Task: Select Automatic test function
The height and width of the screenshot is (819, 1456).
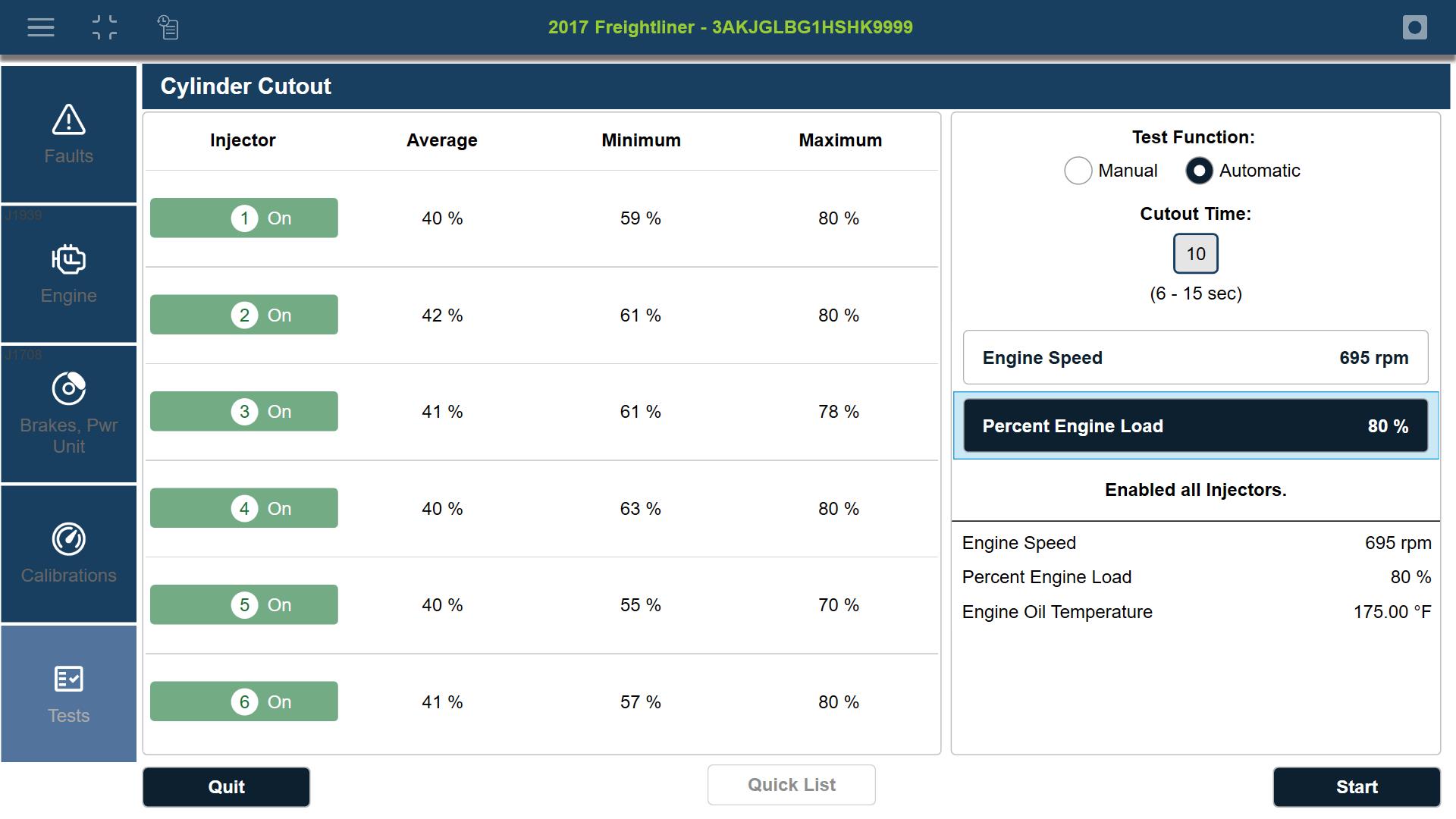Action: 1199,171
